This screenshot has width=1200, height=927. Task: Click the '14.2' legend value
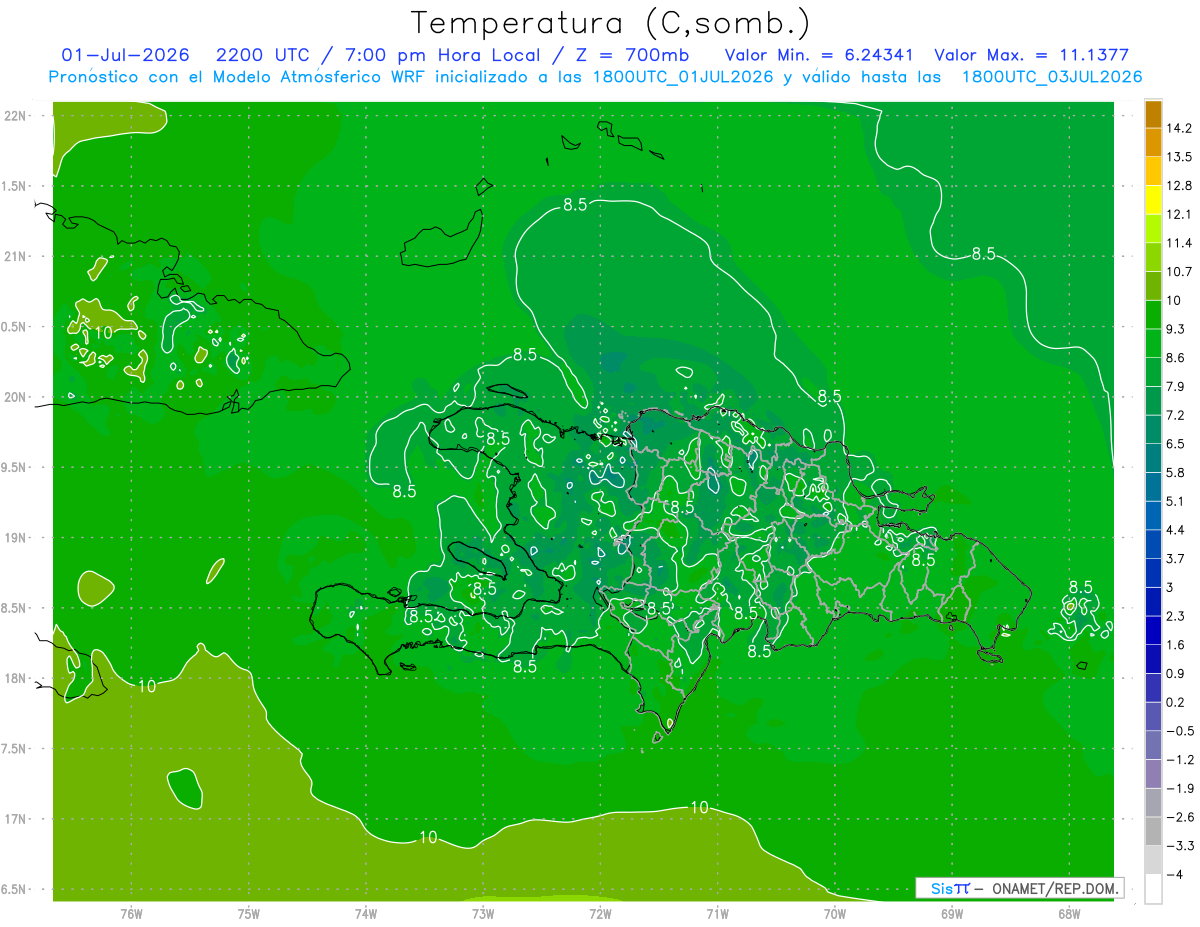[x=1180, y=128]
